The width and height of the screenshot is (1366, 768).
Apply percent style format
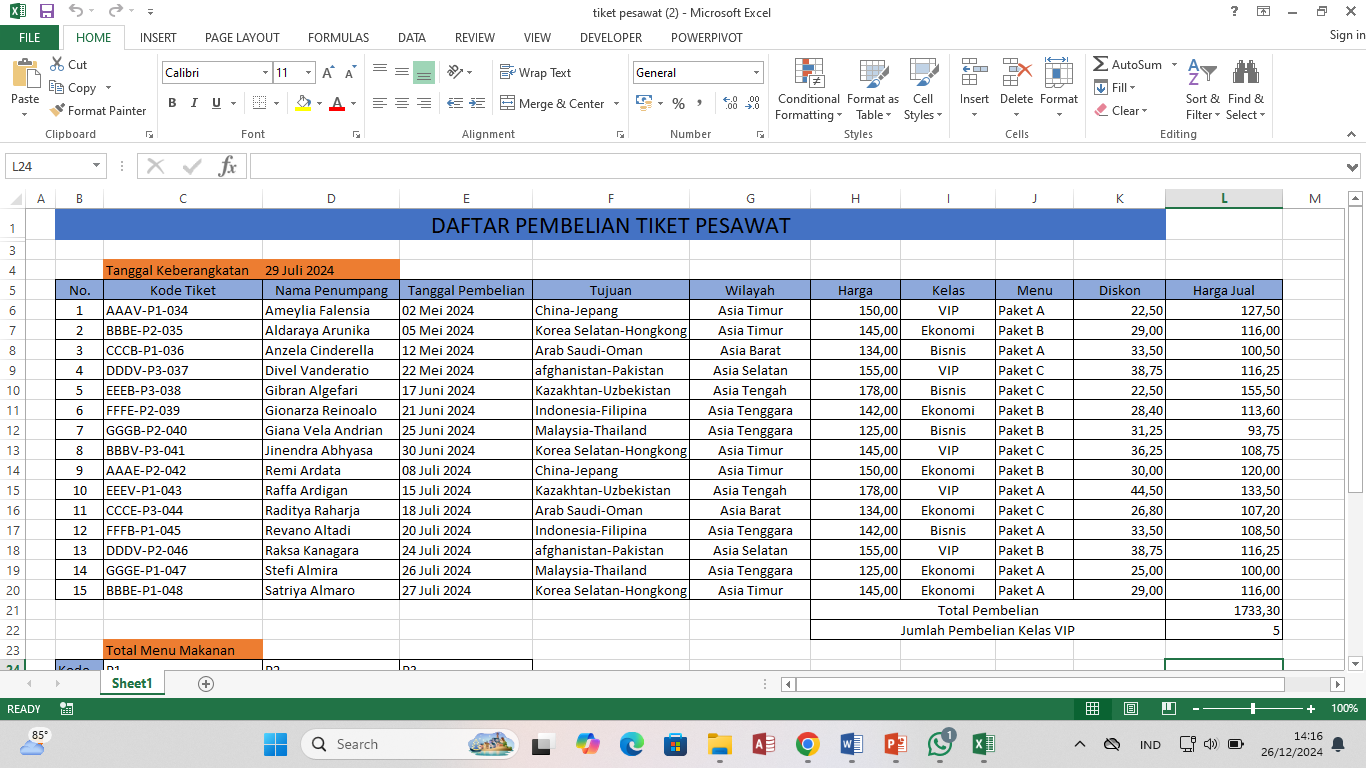pyautogui.click(x=678, y=103)
